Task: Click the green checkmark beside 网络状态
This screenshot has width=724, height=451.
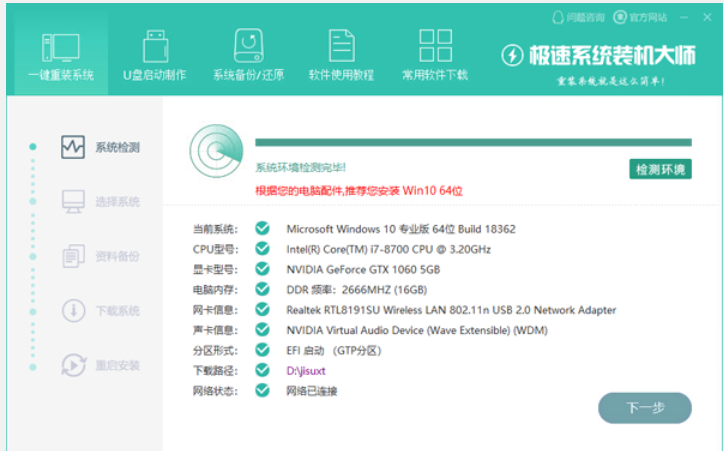Action: [262, 391]
